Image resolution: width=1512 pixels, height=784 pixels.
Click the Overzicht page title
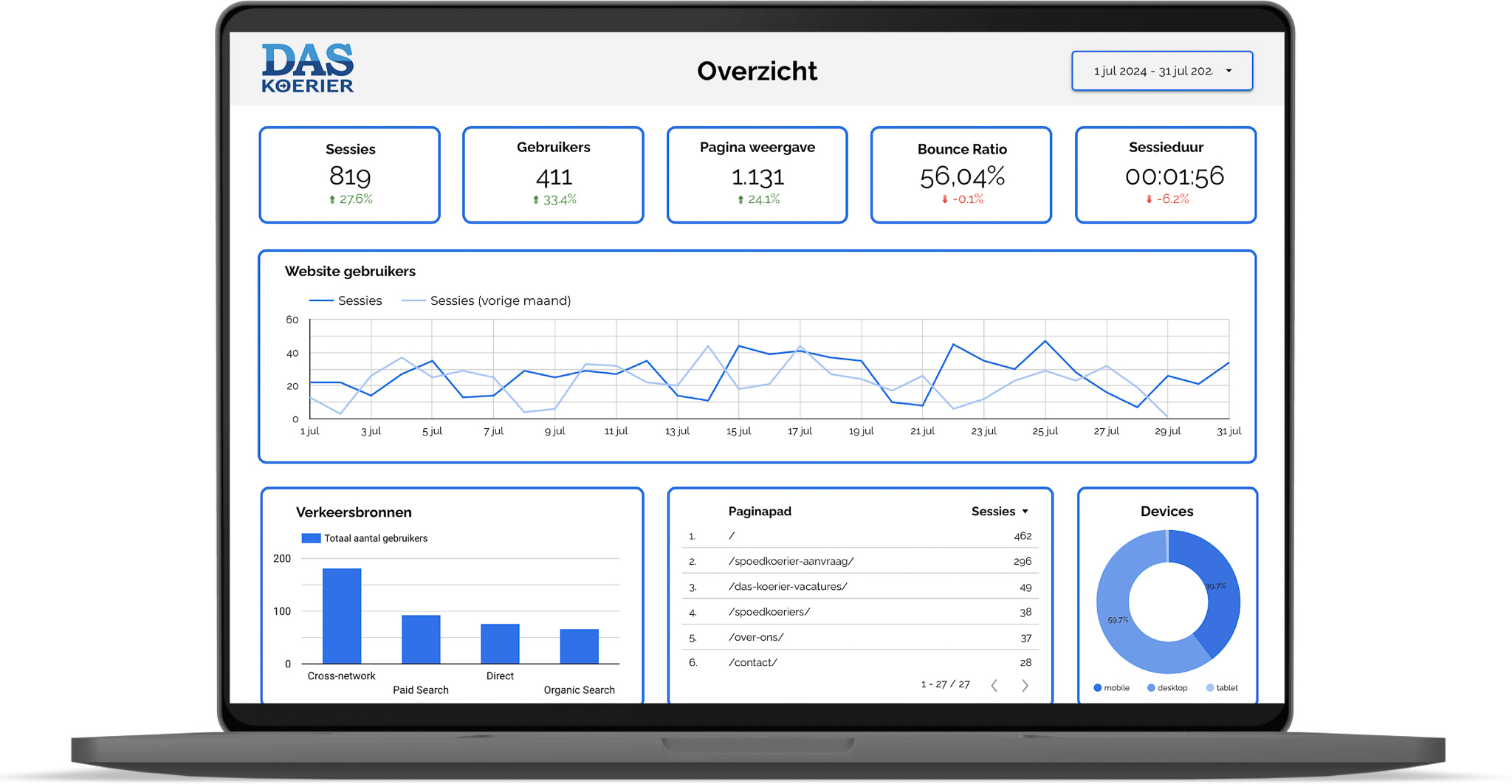click(757, 71)
